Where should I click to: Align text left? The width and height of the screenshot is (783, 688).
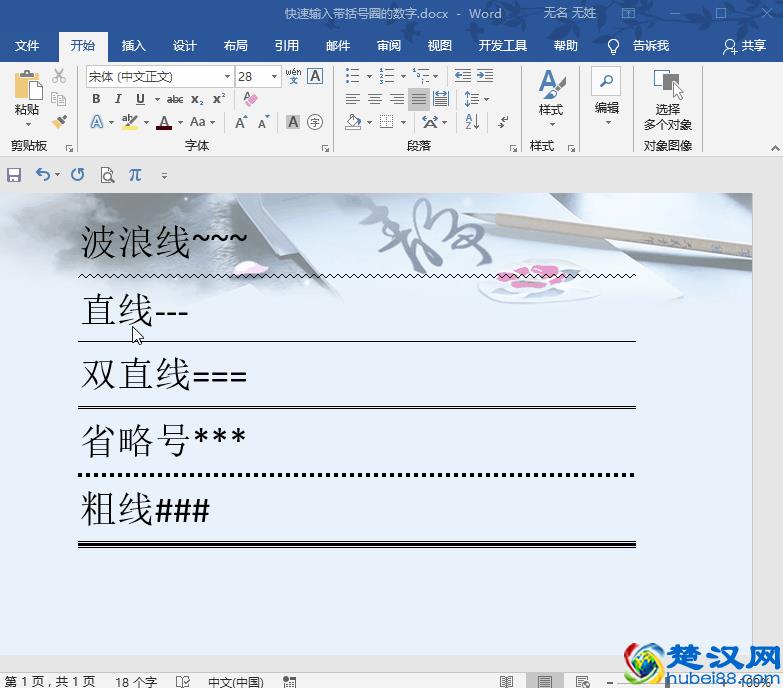click(x=353, y=99)
